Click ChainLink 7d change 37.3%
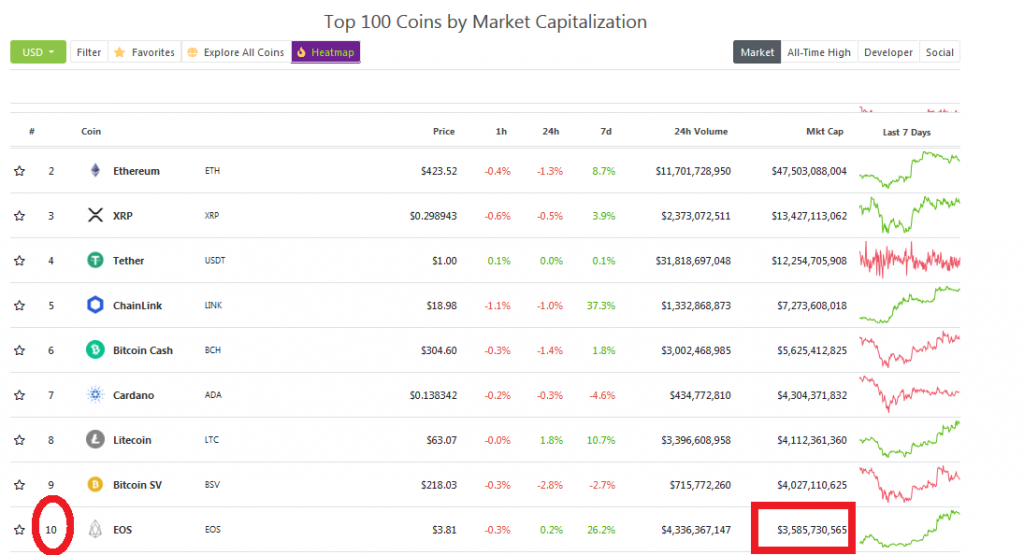 pos(601,306)
